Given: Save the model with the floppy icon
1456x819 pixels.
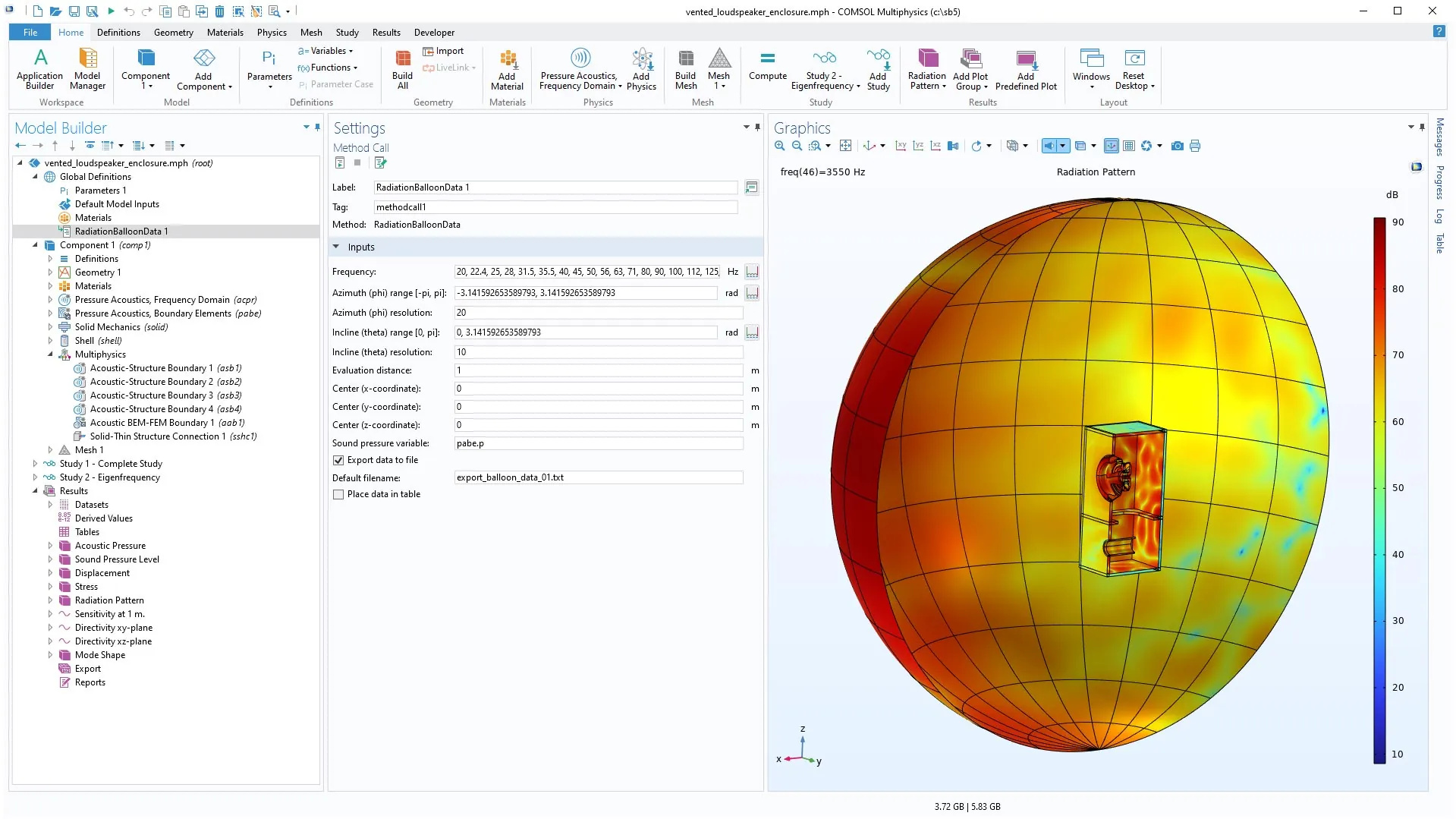Looking at the screenshot, I should (74, 11).
